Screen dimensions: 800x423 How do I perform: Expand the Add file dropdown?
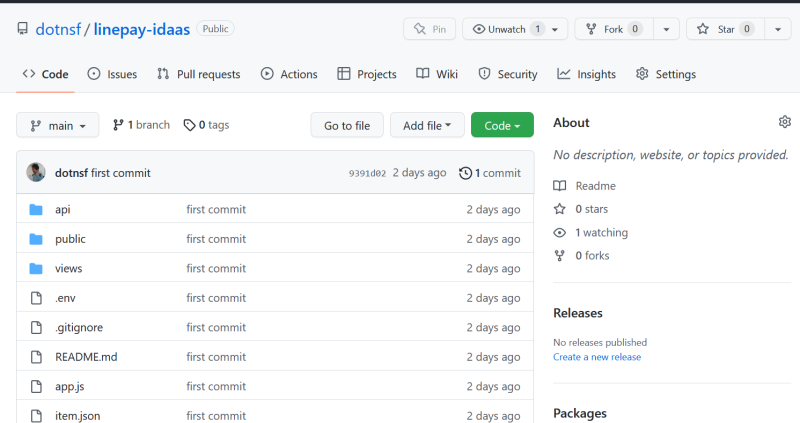click(427, 126)
